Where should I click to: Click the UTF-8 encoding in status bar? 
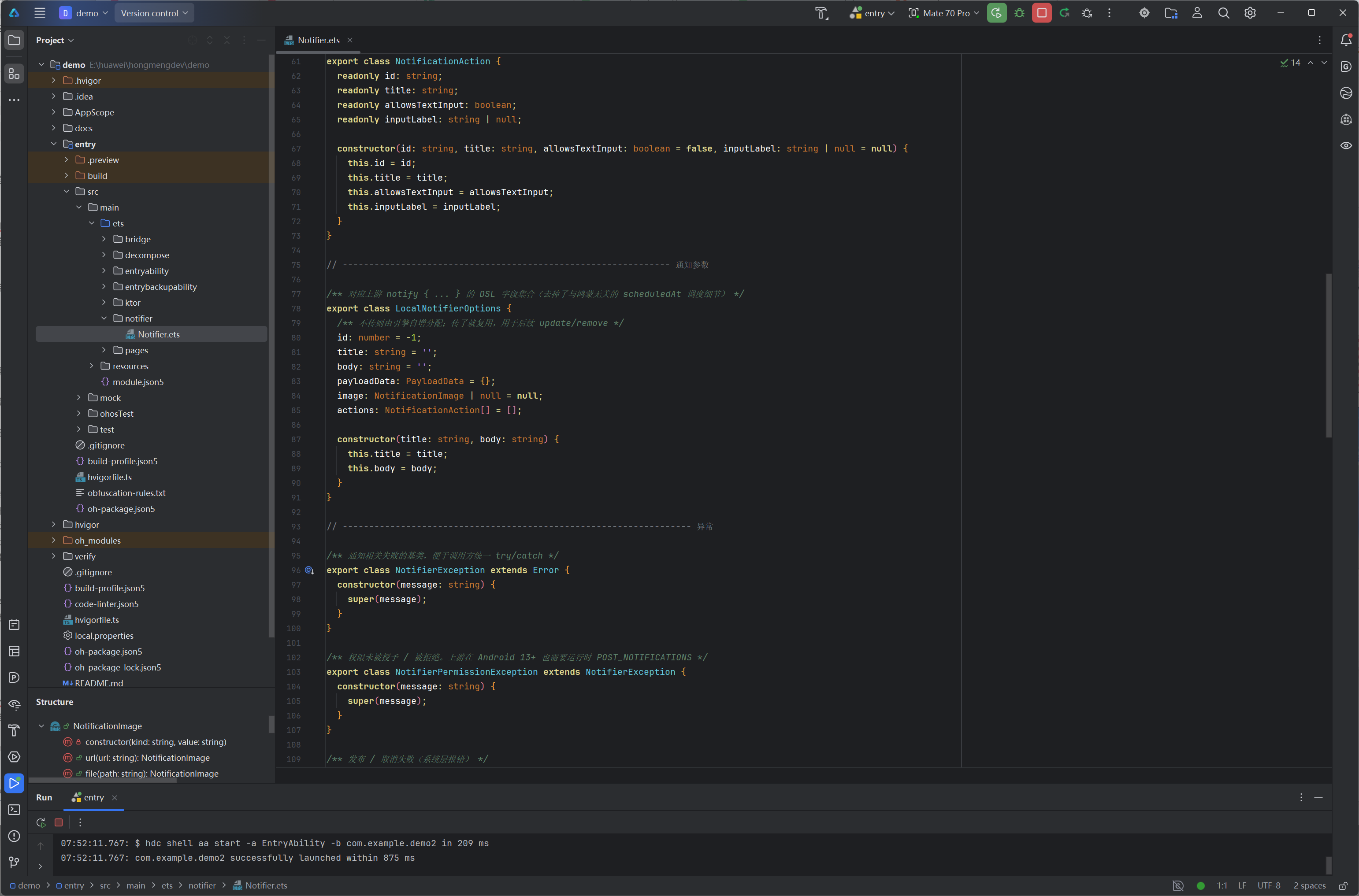[1269, 886]
